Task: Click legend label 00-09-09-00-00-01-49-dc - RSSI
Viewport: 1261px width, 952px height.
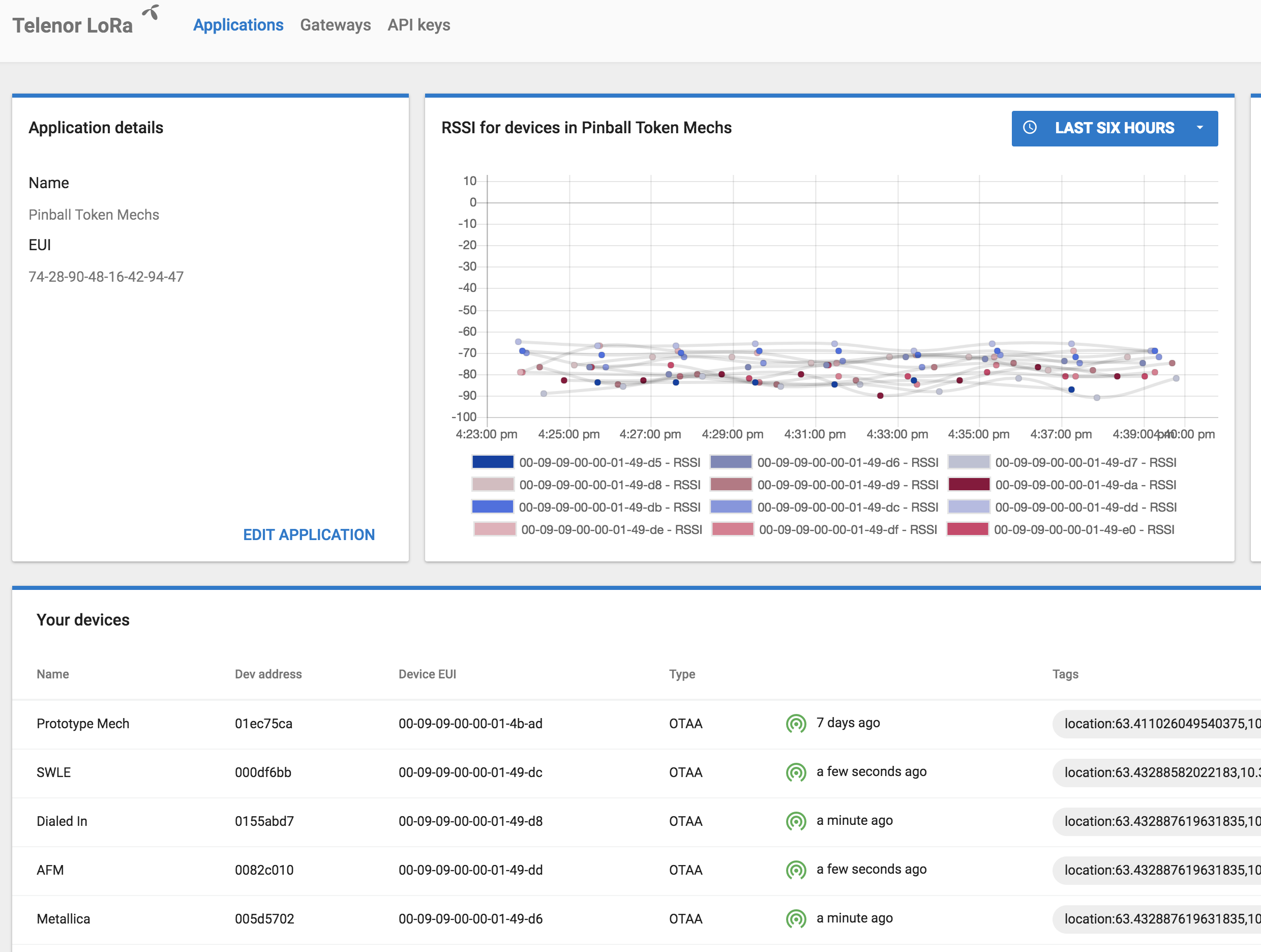Action: click(848, 508)
